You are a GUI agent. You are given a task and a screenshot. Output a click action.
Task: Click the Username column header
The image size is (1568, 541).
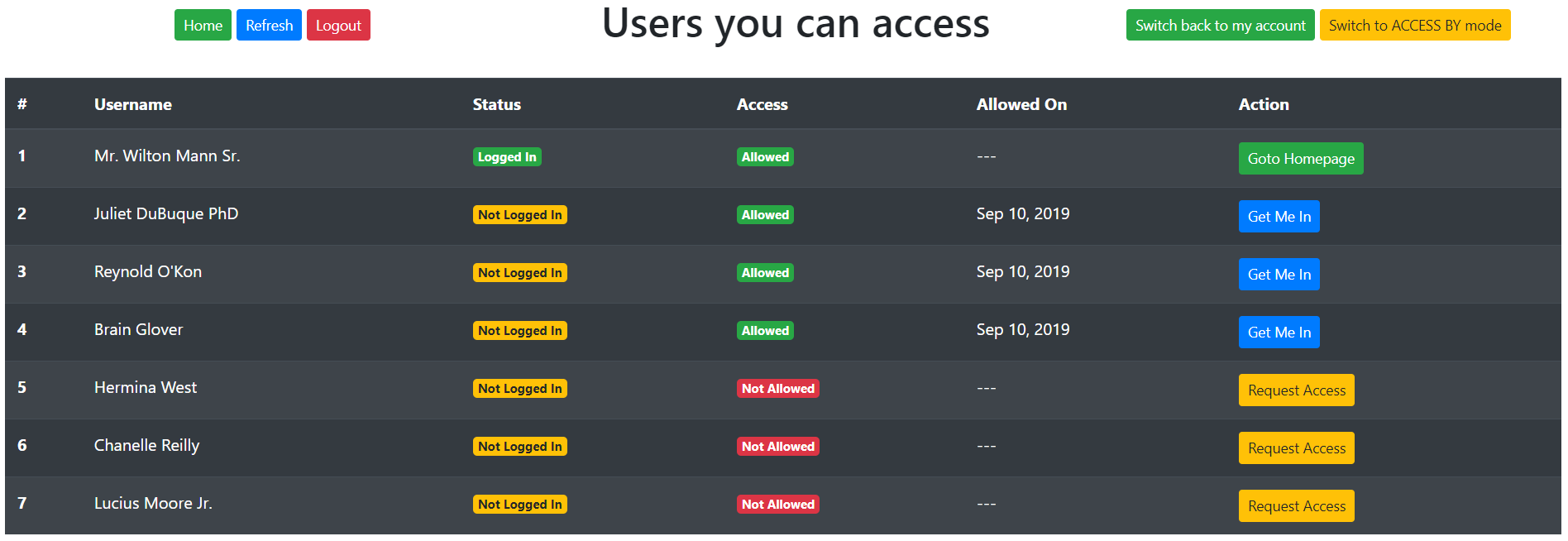133,105
